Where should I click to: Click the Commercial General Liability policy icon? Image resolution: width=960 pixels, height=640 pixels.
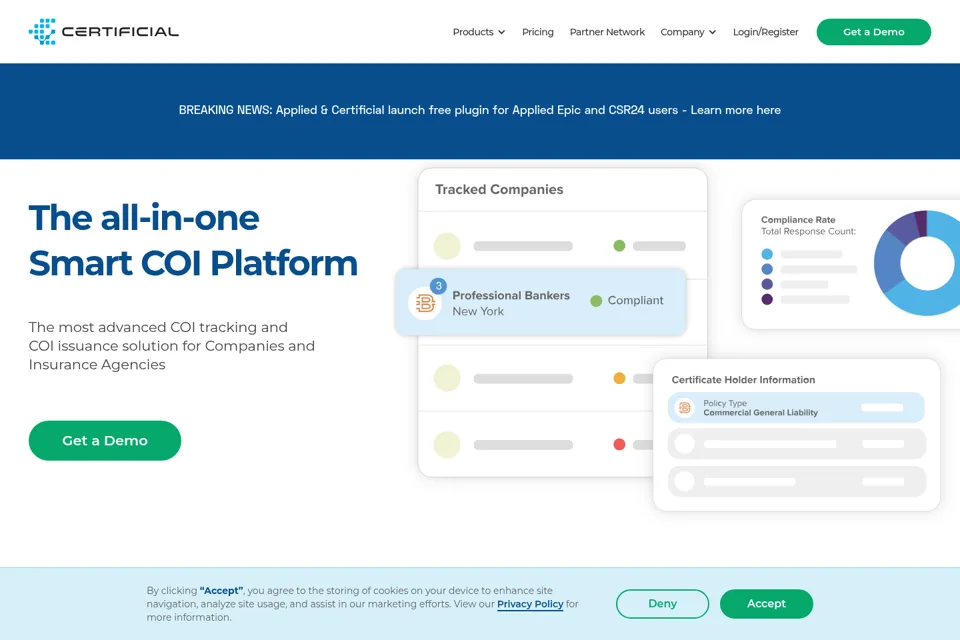[684, 408]
